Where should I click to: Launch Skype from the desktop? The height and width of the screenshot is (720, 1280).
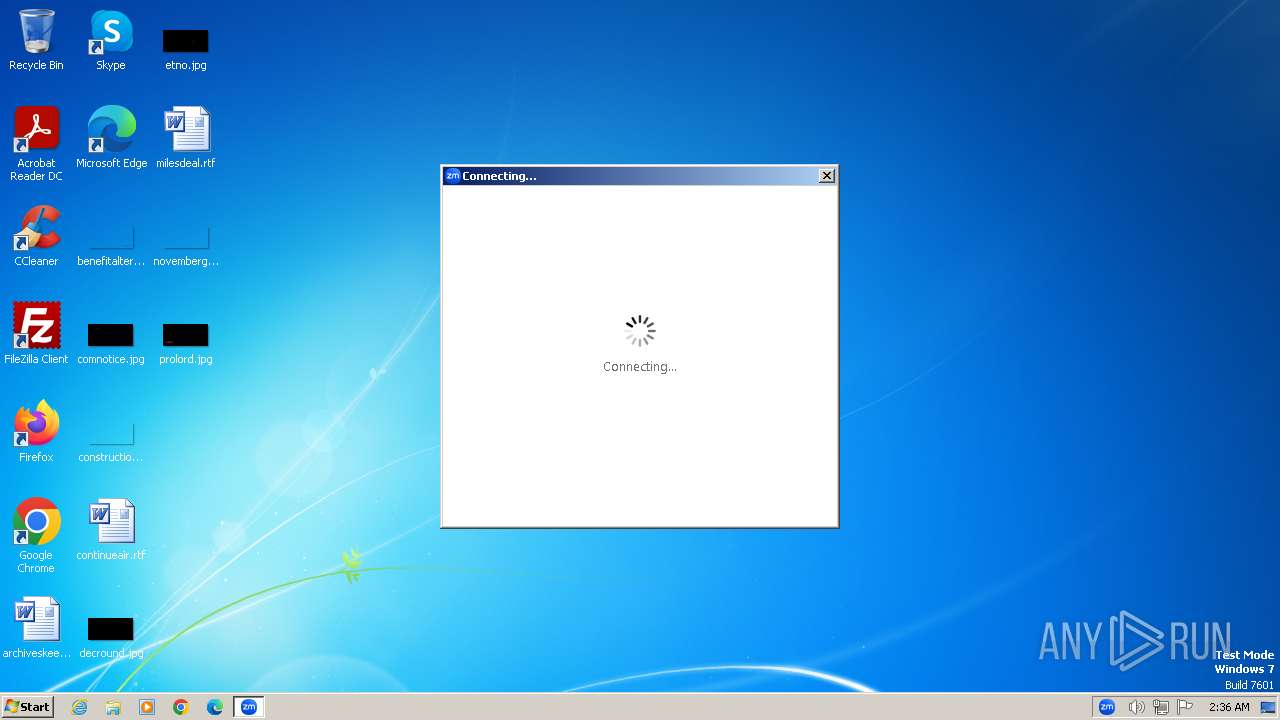coord(111,40)
